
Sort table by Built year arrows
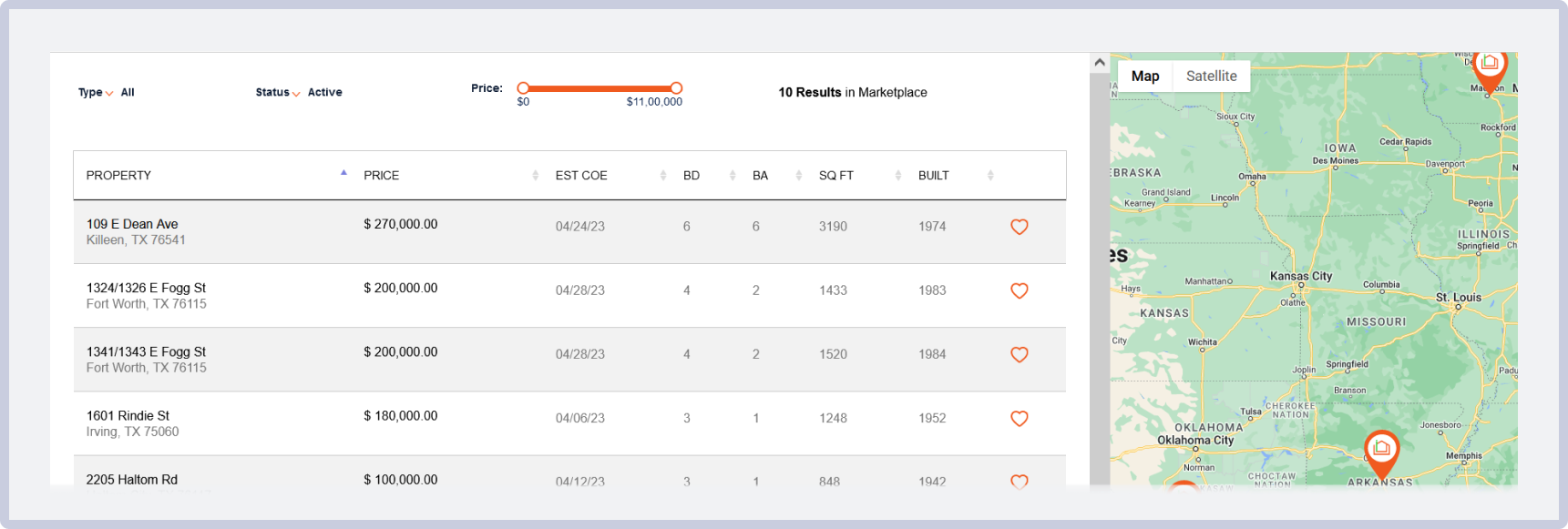[x=990, y=176]
